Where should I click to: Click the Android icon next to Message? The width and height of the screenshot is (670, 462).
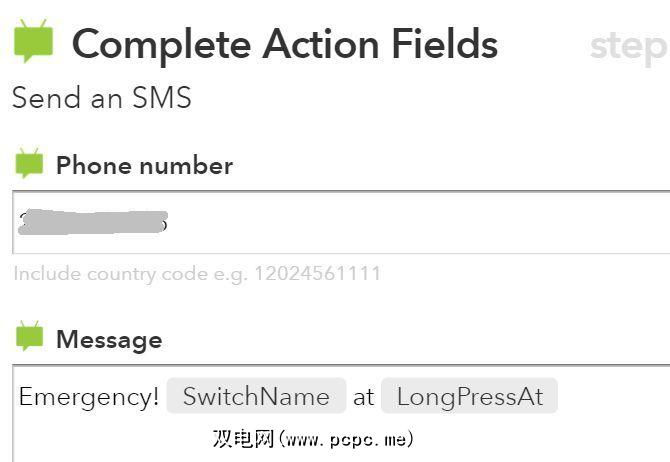point(29,337)
